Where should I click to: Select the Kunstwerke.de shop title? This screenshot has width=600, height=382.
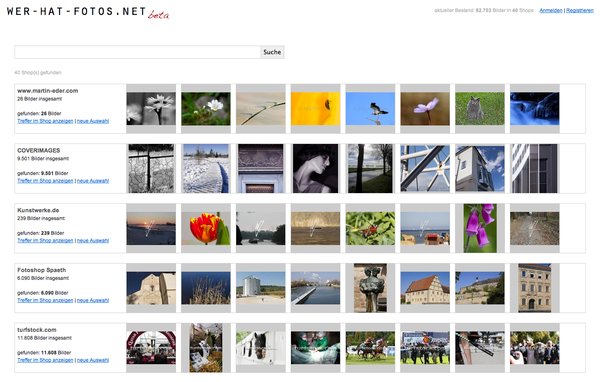[x=38, y=210]
